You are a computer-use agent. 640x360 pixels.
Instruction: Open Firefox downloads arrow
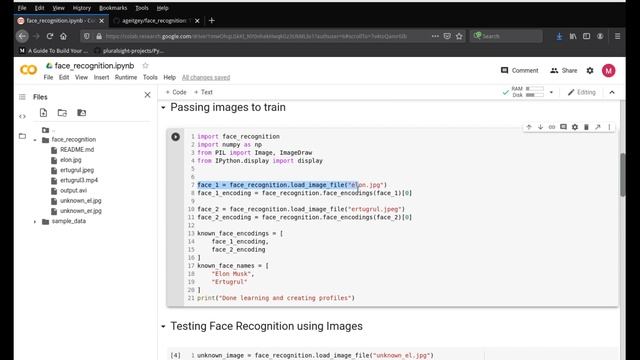click(559, 36)
